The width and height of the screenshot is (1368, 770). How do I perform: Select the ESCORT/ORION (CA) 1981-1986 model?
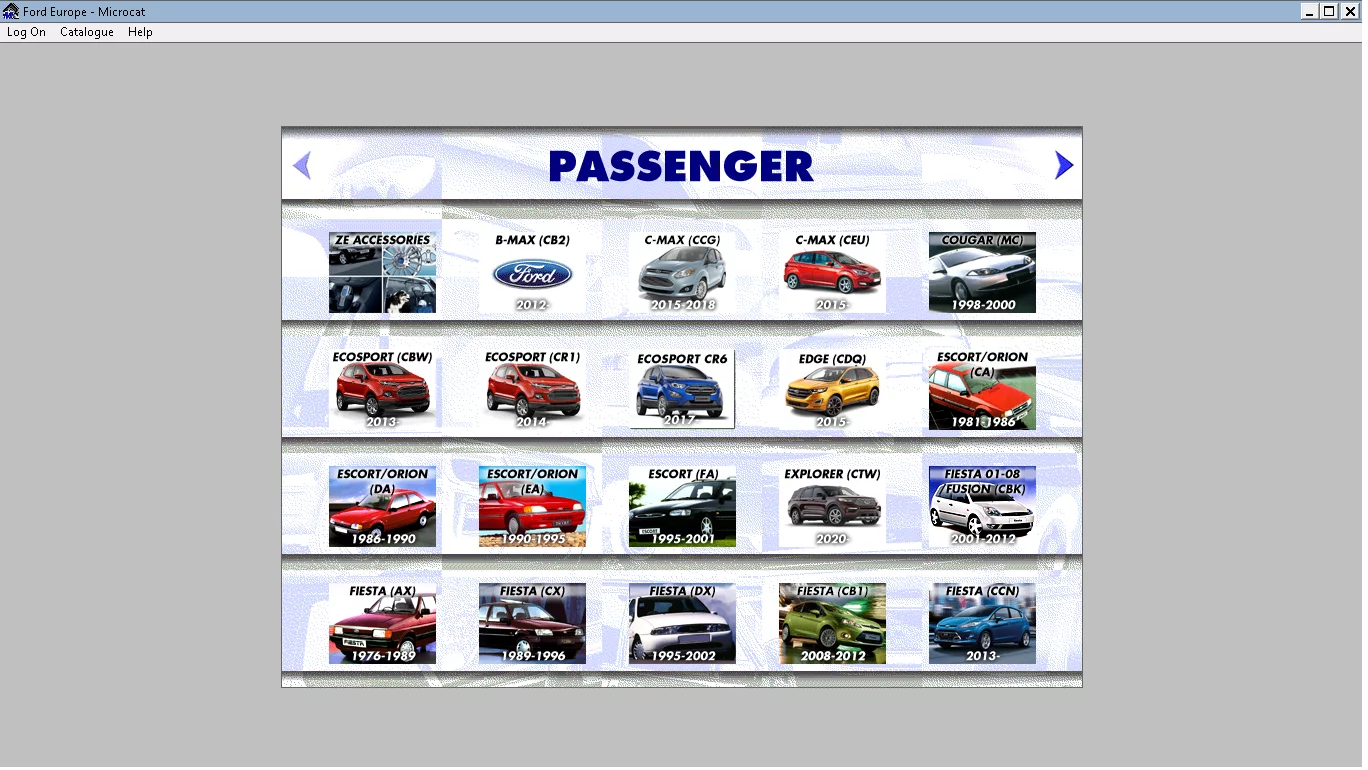[982, 388]
